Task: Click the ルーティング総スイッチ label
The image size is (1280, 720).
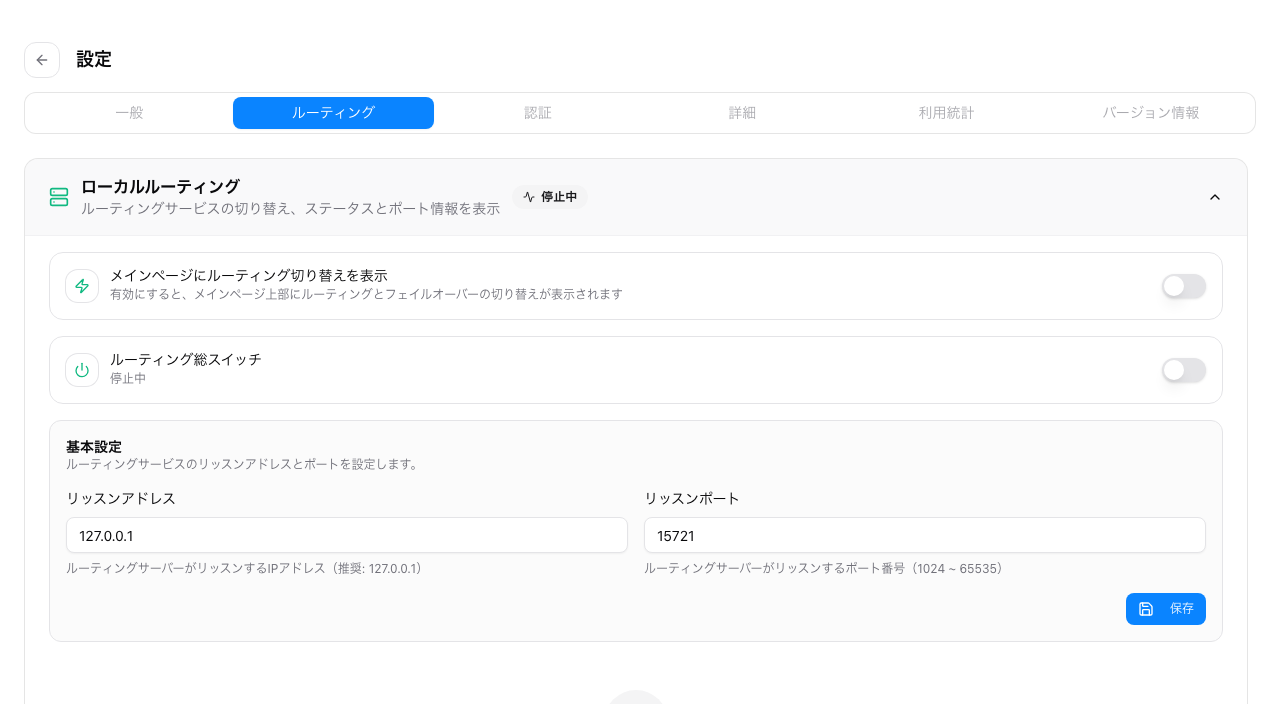Action: click(x=186, y=359)
